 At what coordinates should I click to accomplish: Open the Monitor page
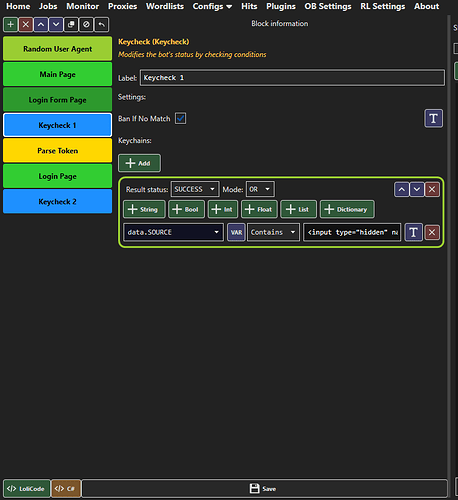[83, 6]
